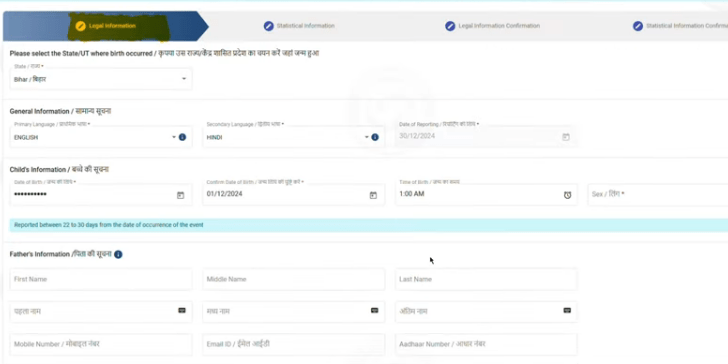Expand the Secondary Language HINDI dropdown

click(286, 137)
